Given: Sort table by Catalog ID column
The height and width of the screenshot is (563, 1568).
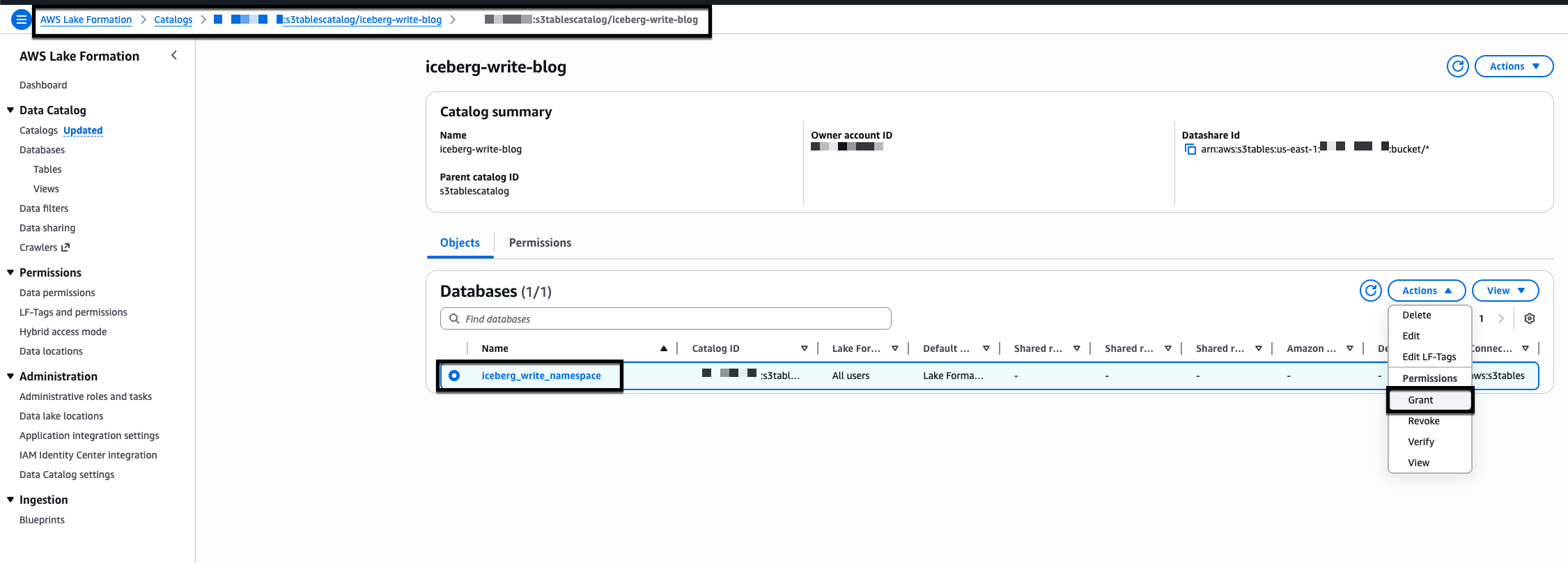Looking at the screenshot, I should (804, 348).
